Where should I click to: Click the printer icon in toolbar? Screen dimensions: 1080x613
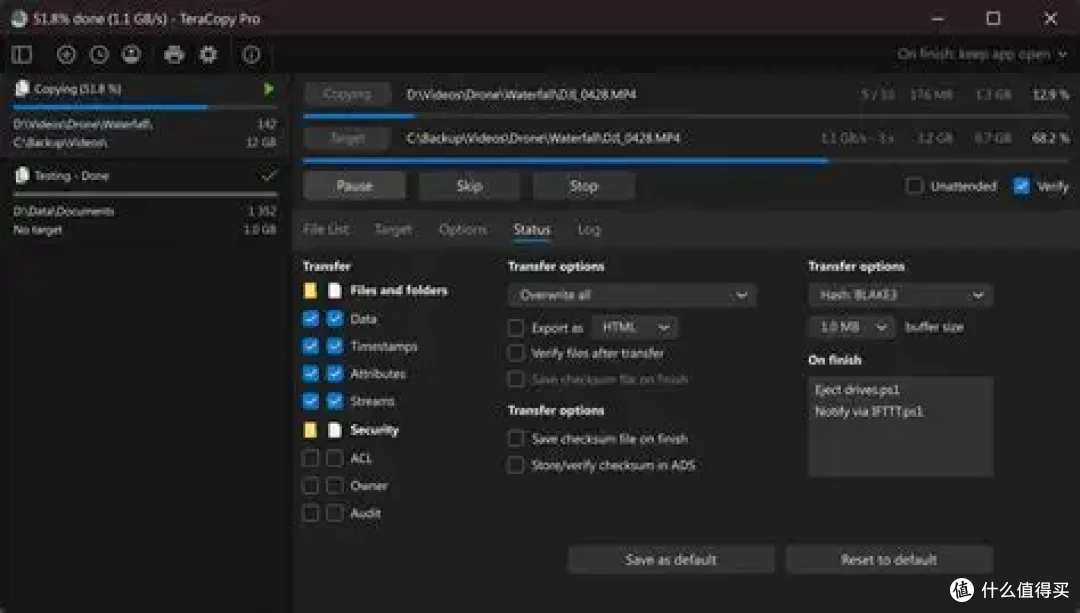174,54
